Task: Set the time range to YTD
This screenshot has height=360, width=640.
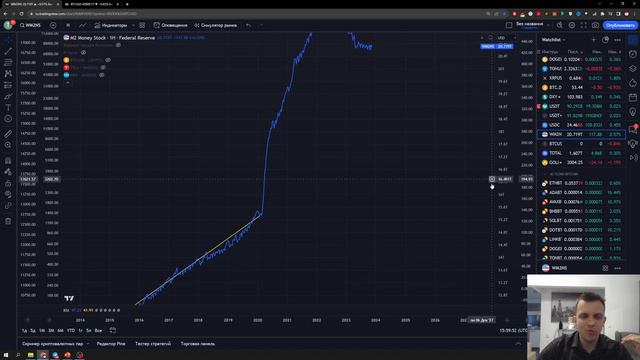Action: tap(71, 331)
